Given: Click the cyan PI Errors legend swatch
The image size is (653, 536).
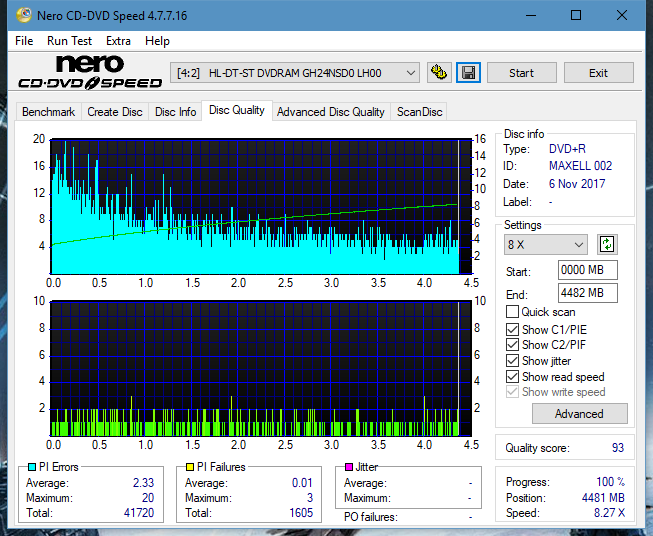Looking at the screenshot, I should point(32,467).
